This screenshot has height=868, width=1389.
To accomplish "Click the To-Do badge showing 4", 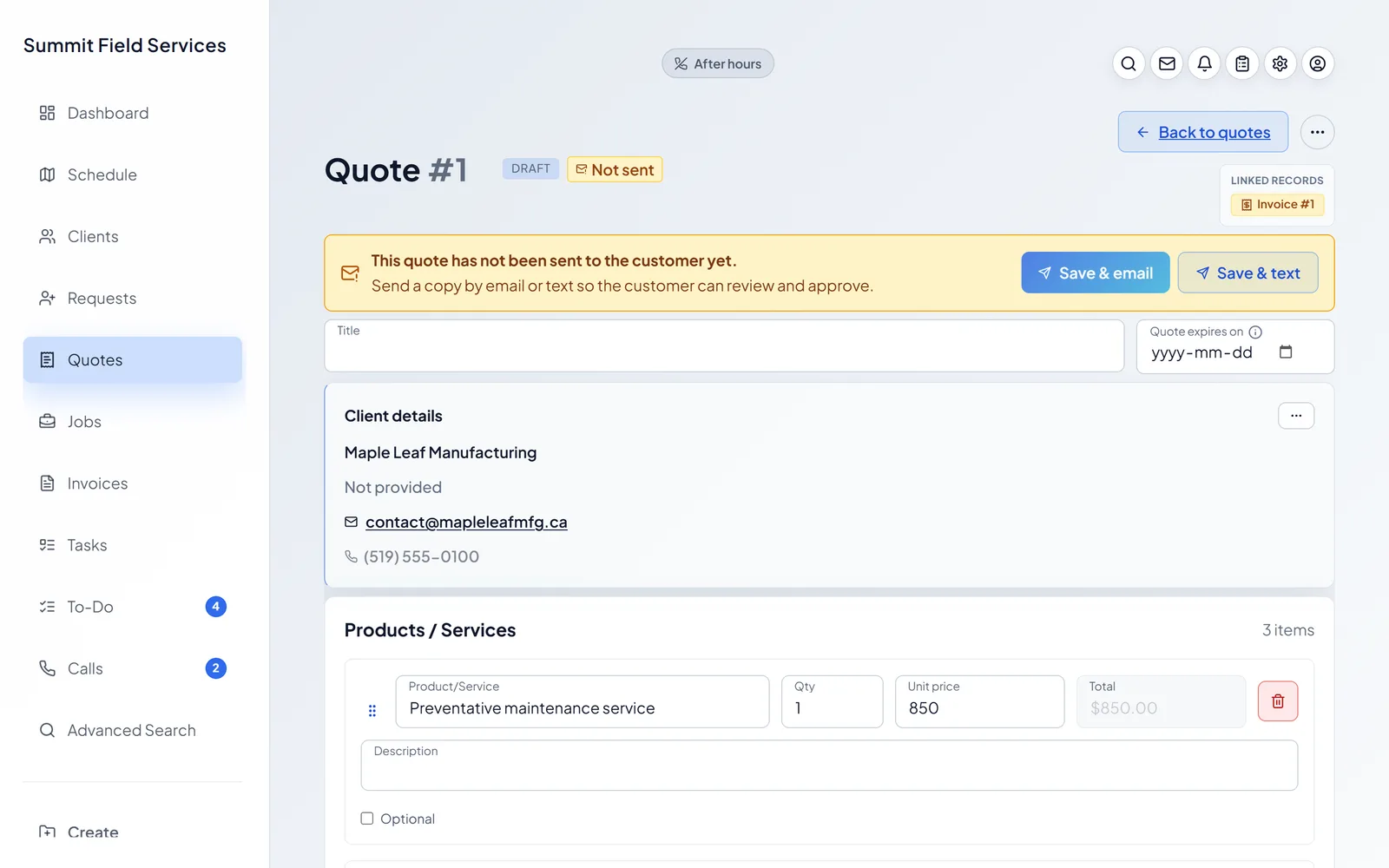I will [215, 607].
